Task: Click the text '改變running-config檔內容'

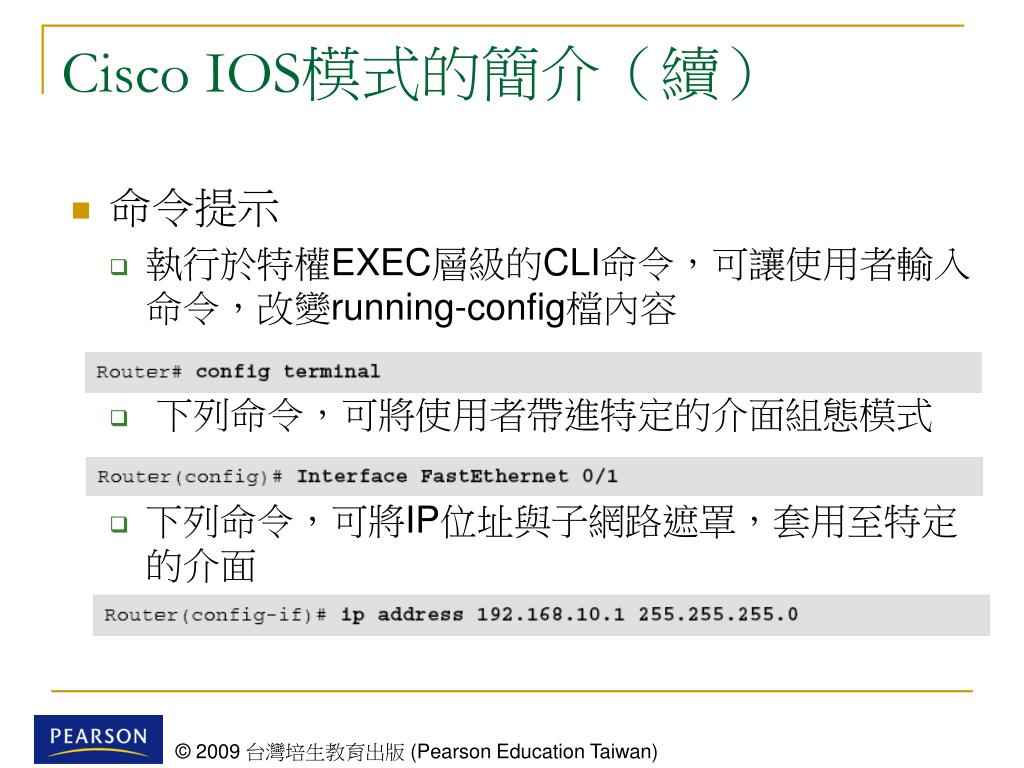Action: [467, 308]
